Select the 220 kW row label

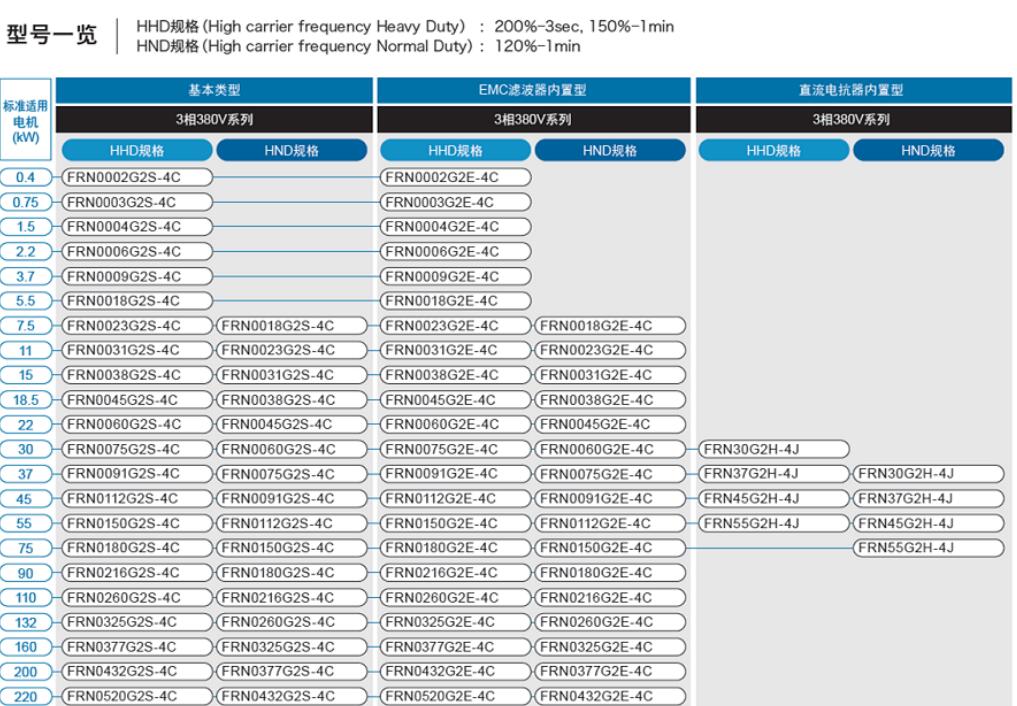pos(25,696)
